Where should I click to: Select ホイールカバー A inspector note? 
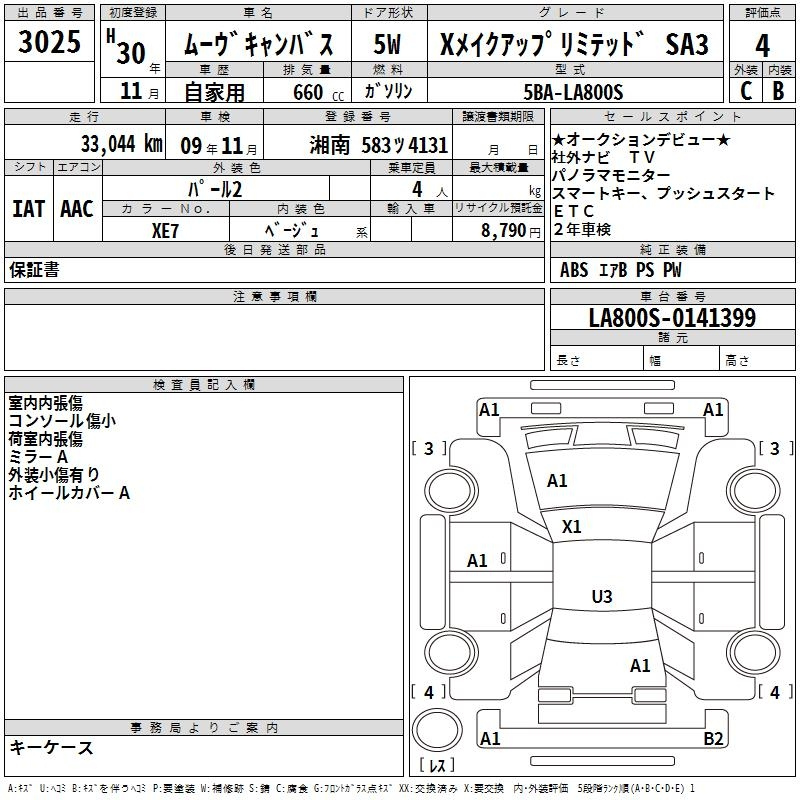point(69,493)
